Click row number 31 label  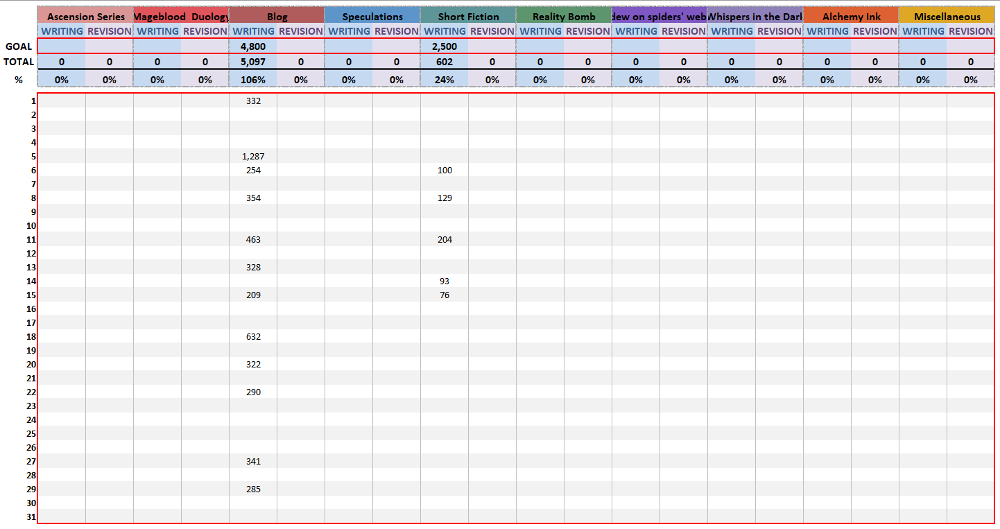pyautogui.click(x=30, y=516)
